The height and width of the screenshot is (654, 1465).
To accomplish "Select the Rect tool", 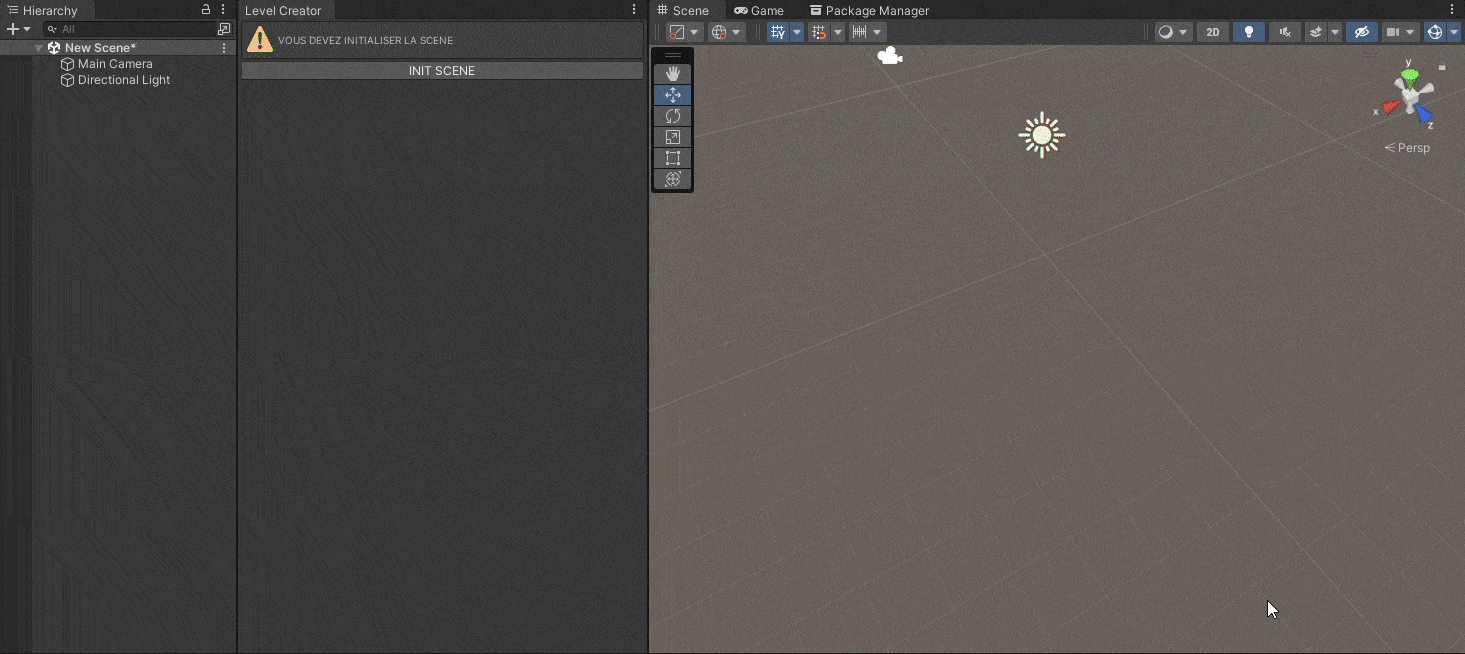I will (x=672, y=158).
